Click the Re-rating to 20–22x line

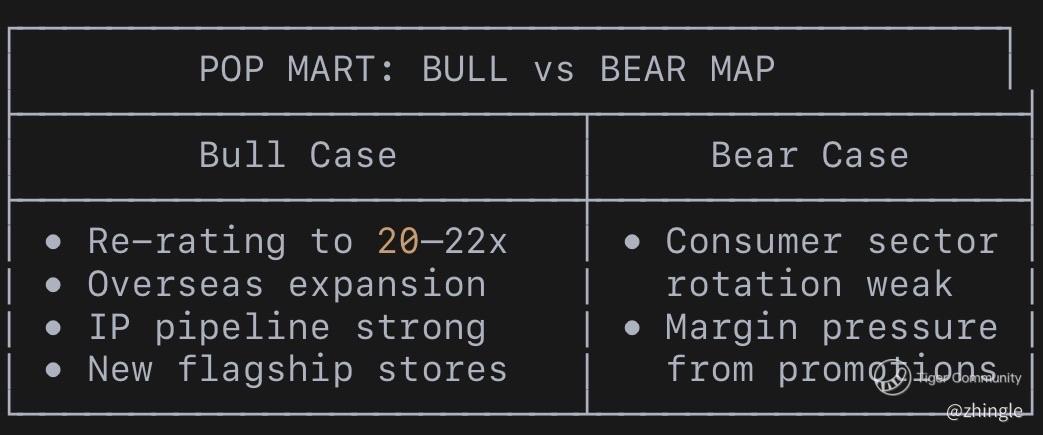coord(297,241)
